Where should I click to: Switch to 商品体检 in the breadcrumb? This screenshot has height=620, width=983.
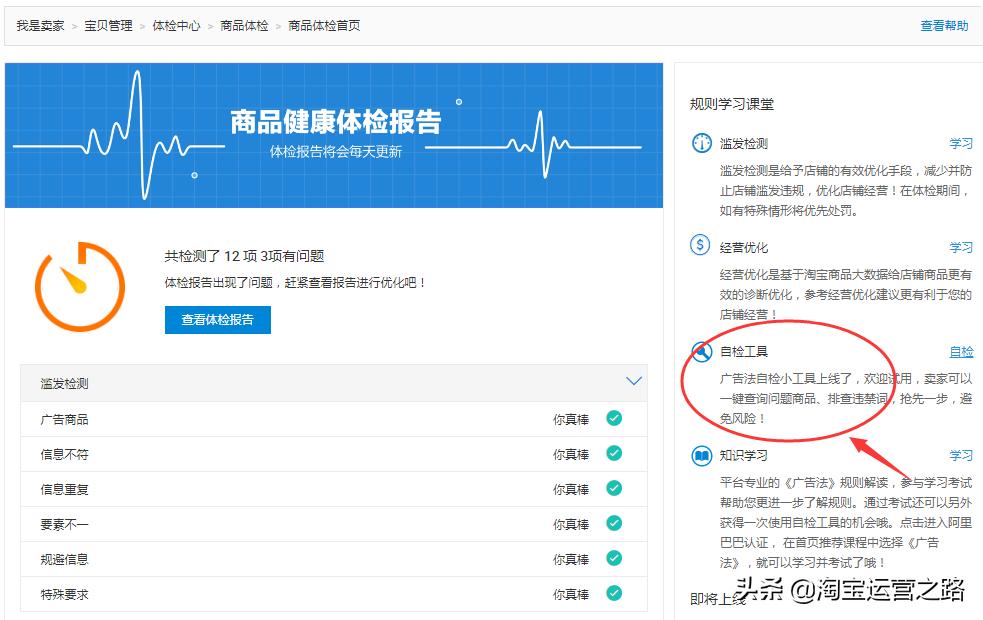point(247,26)
